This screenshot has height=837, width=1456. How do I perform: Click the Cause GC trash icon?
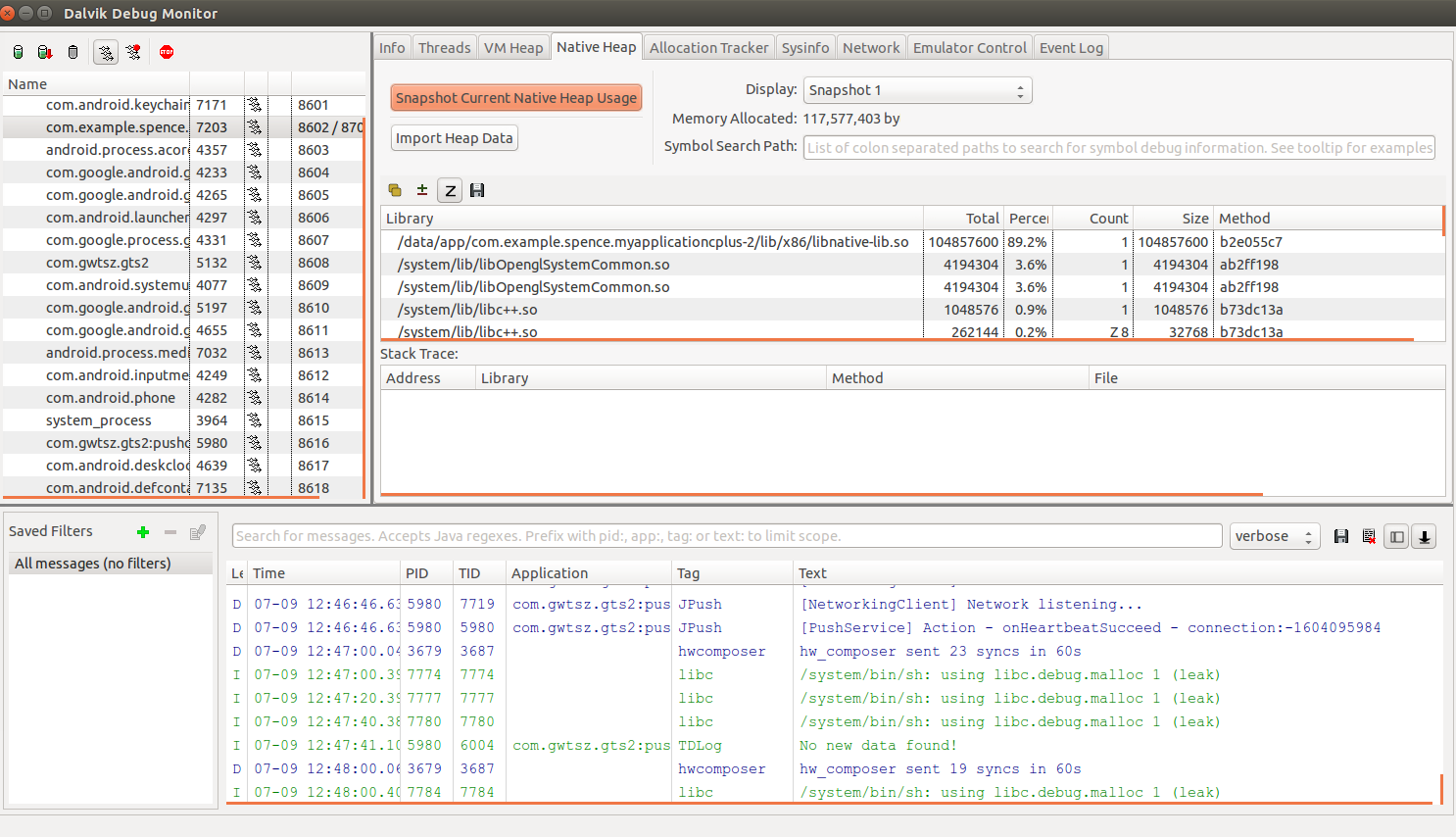coord(73,52)
